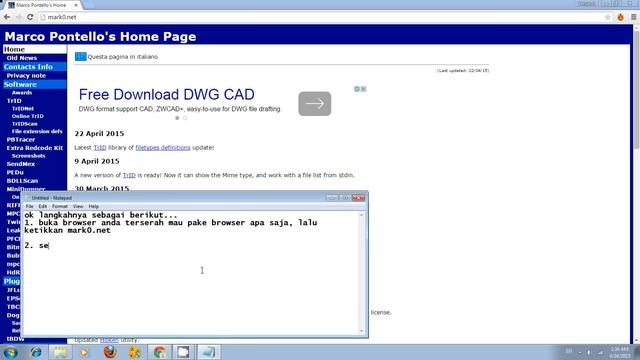Open media player taskbar icon
Image resolution: width=640 pixels, height=360 pixels.
coord(84,352)
